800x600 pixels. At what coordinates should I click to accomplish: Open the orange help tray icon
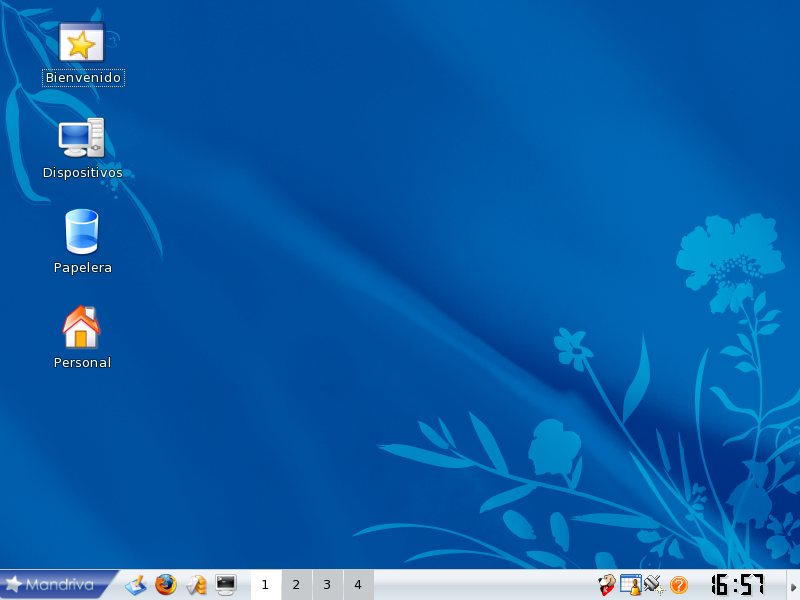tap(679, 585)
